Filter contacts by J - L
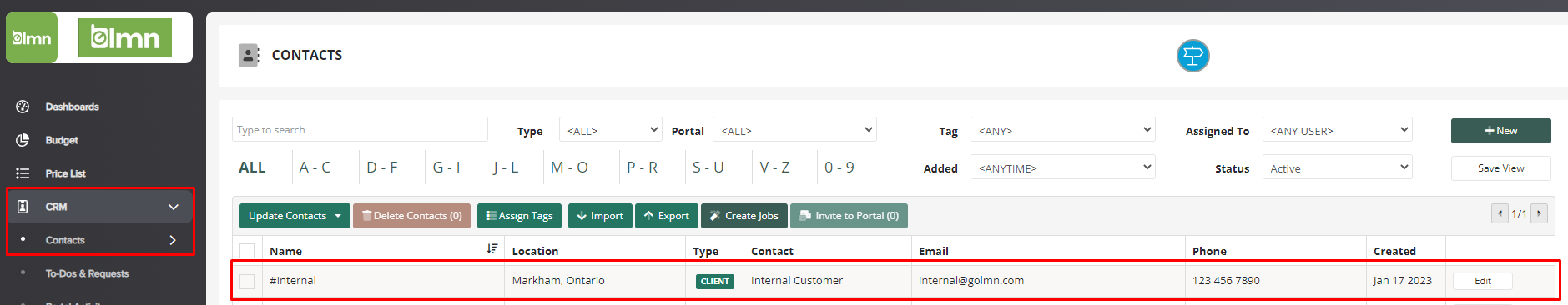Viewport: 1568px width, 305px height. (x=506, y=167)
